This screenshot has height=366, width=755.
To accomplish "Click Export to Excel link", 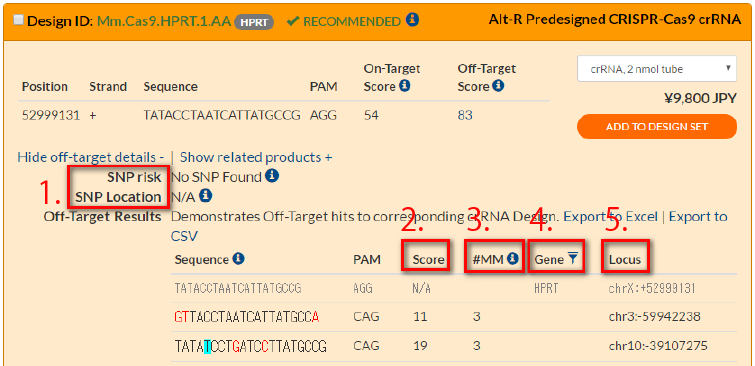I will 610,217.
